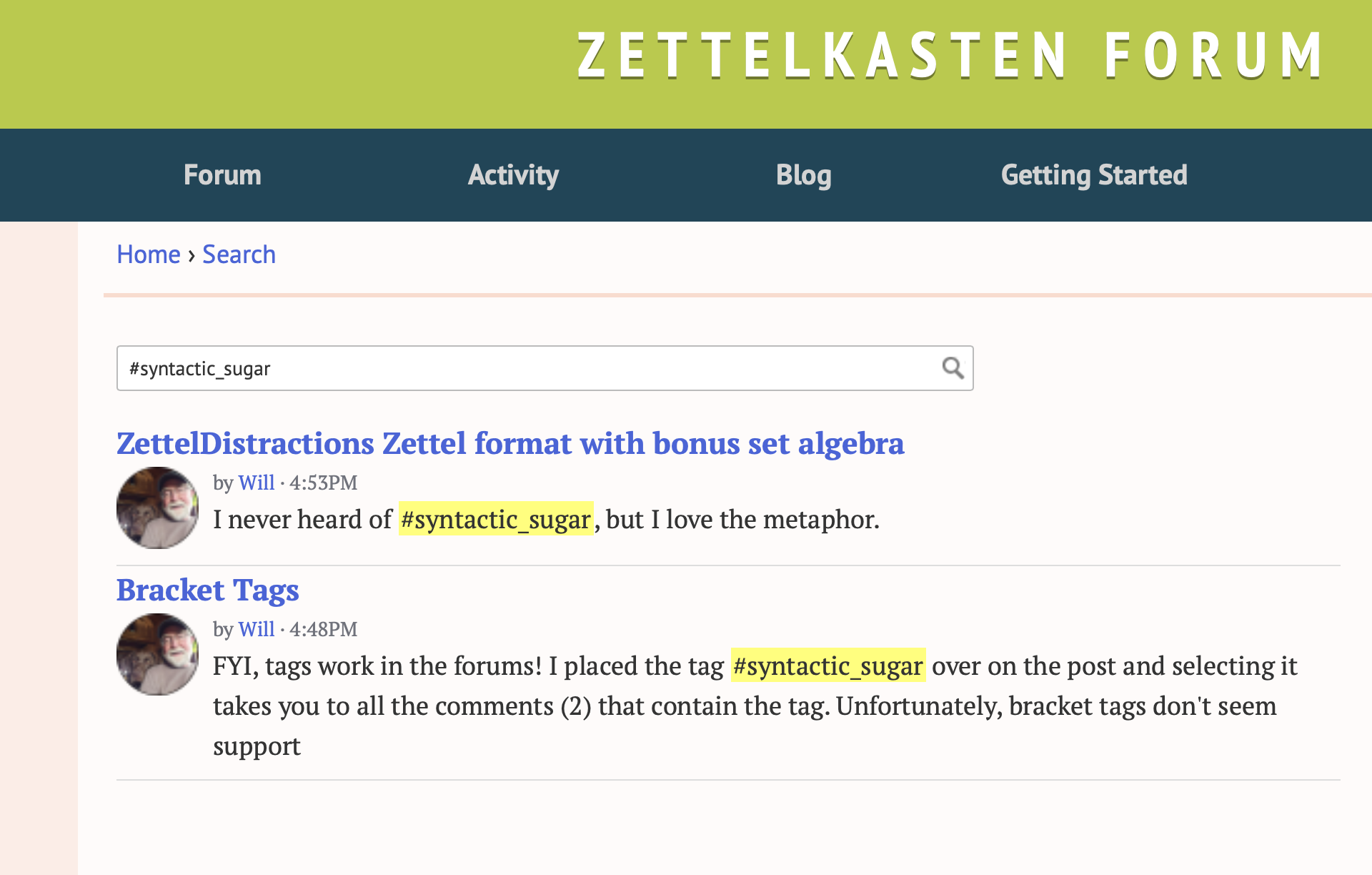Screen dimensions: 1372x875
Task: Click author Will on the 4:48PM post
Action: point(257,629)
